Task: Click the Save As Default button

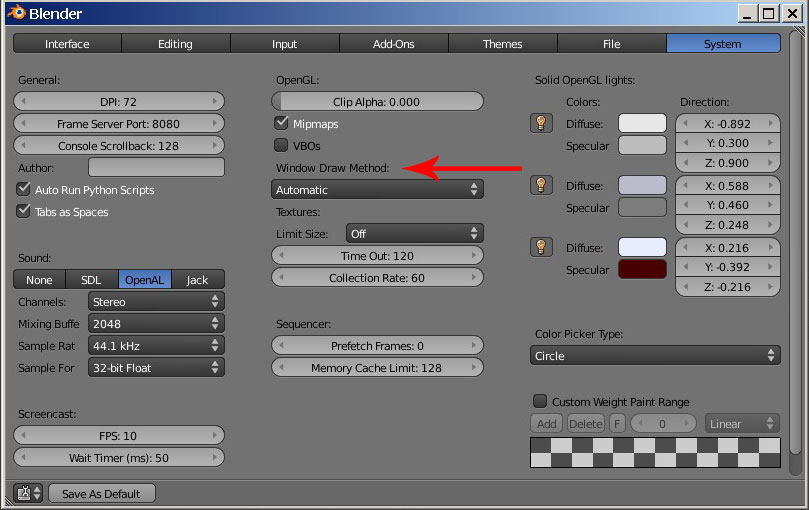Action: (101, 494)
